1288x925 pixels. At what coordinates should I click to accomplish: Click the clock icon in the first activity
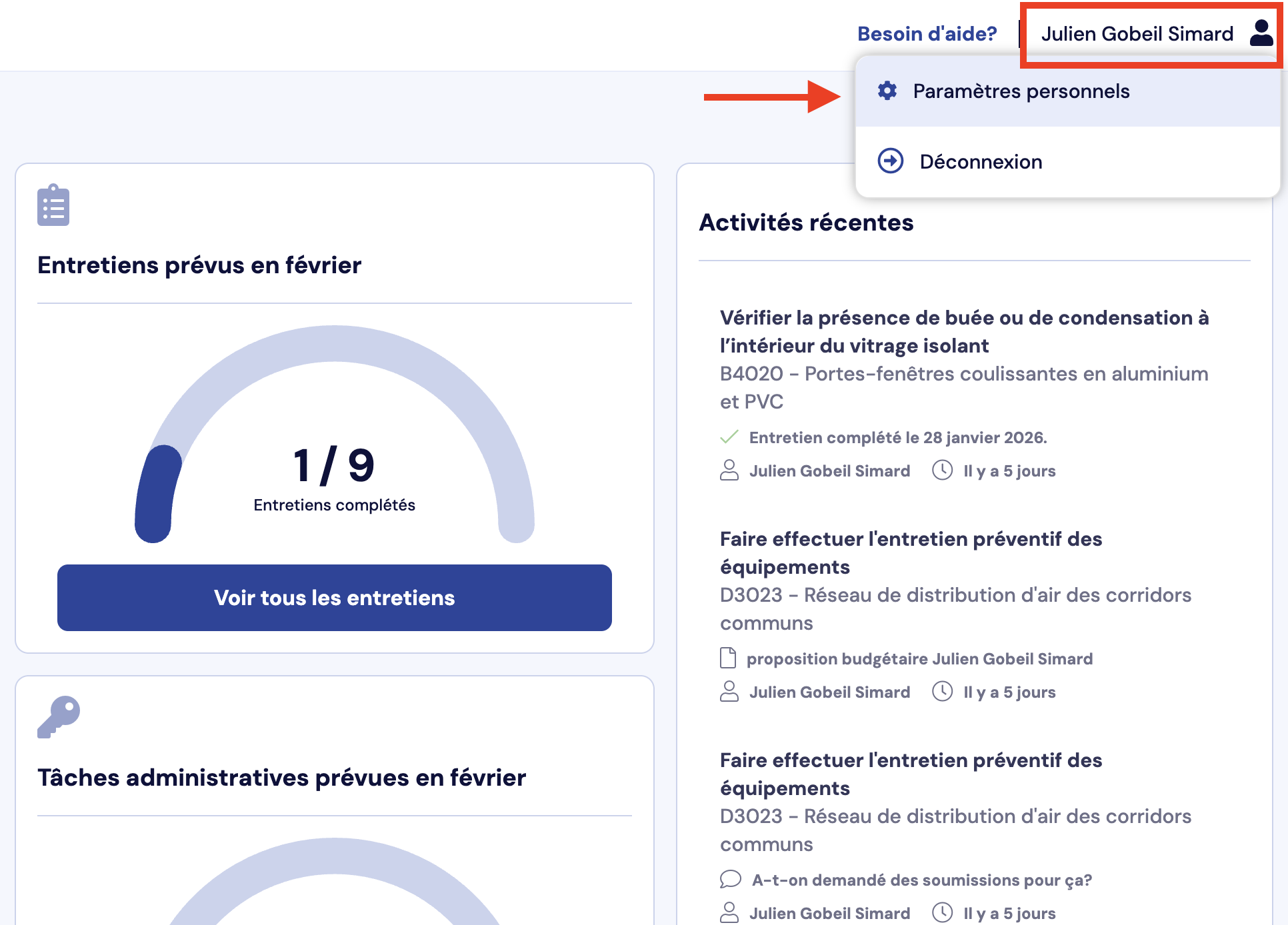942,470
